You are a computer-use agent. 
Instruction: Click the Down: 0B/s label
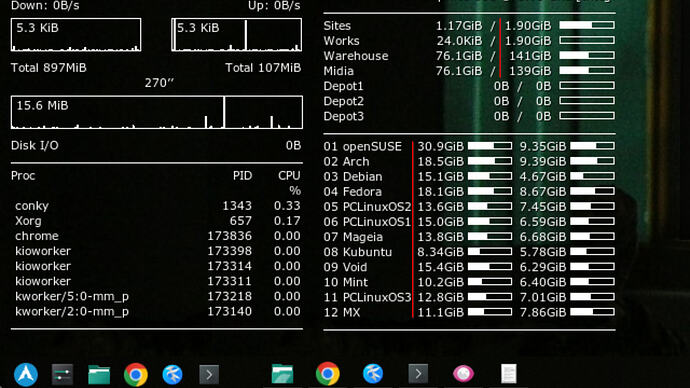[45, 5]
